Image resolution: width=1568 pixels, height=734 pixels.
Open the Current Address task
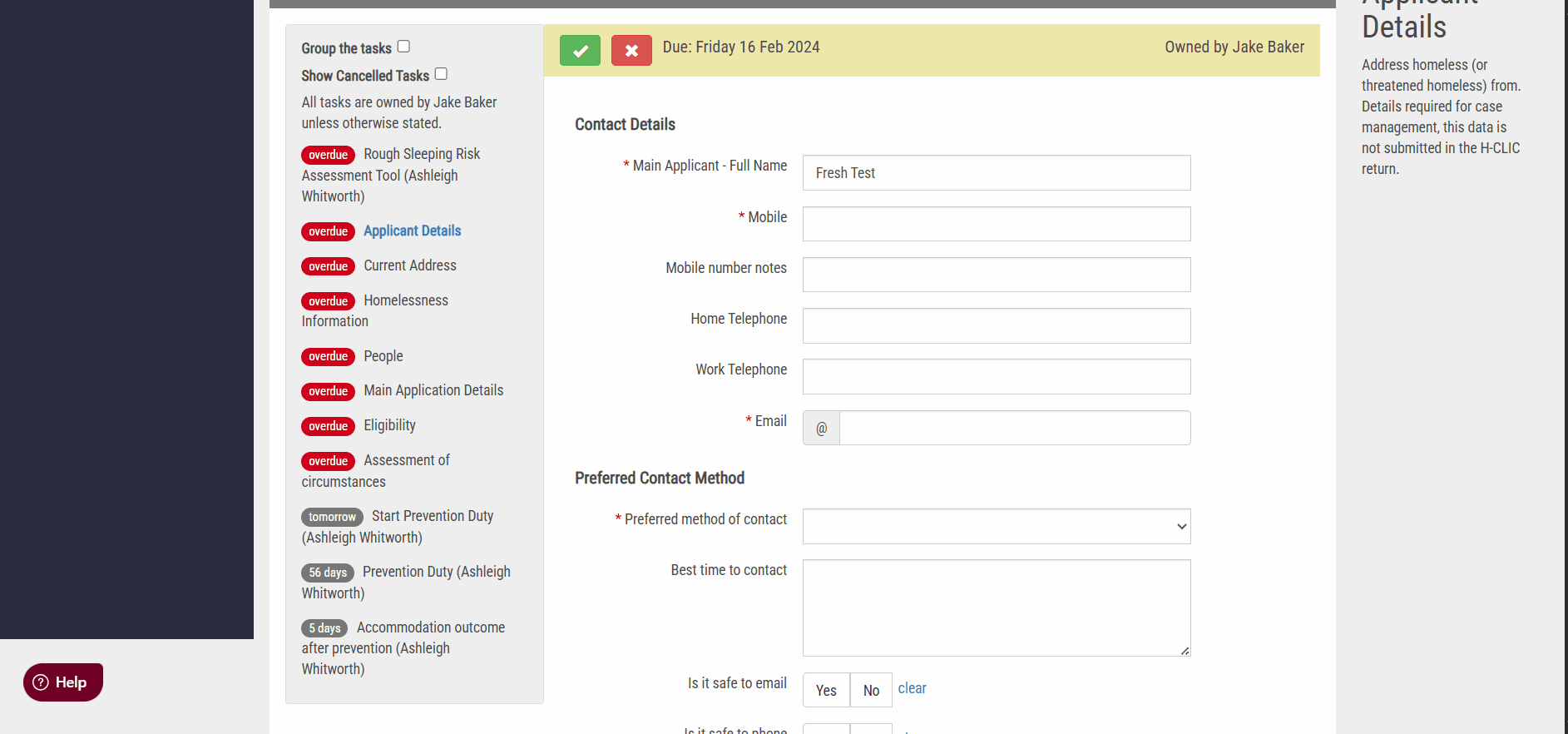410,265
